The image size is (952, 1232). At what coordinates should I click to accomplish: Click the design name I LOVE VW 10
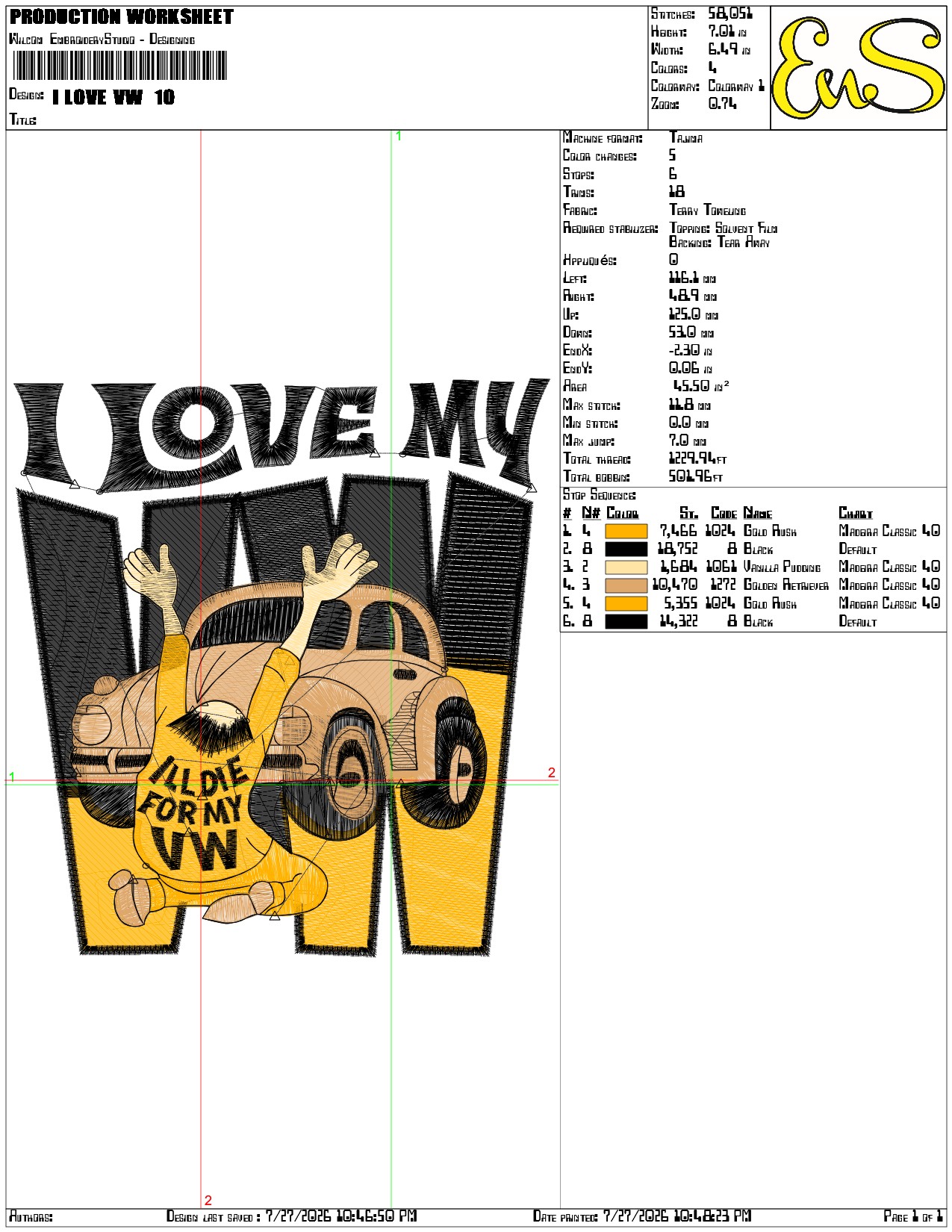pyautogui.click(x=113, y=97)
